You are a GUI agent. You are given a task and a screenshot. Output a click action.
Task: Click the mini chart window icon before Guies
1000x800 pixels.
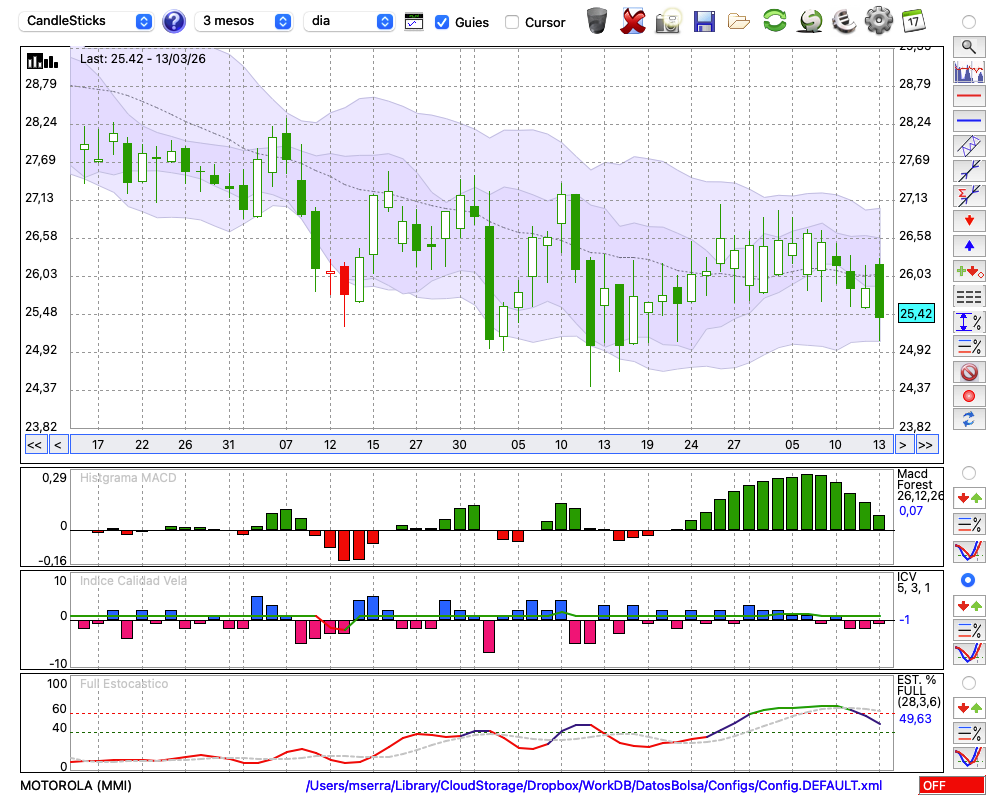coord(414,21)
